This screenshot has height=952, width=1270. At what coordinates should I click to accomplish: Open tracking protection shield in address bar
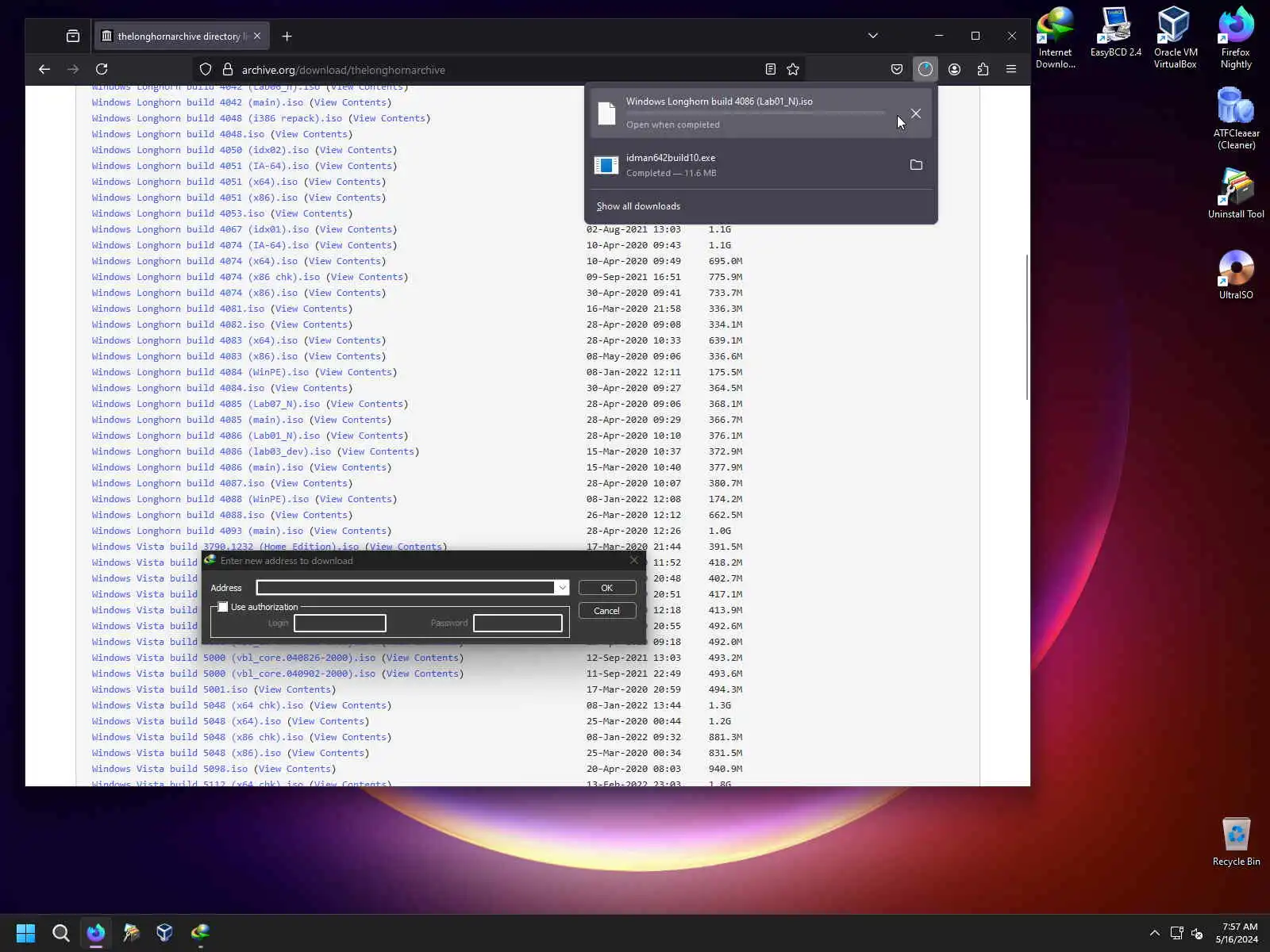tap(206, 70)
